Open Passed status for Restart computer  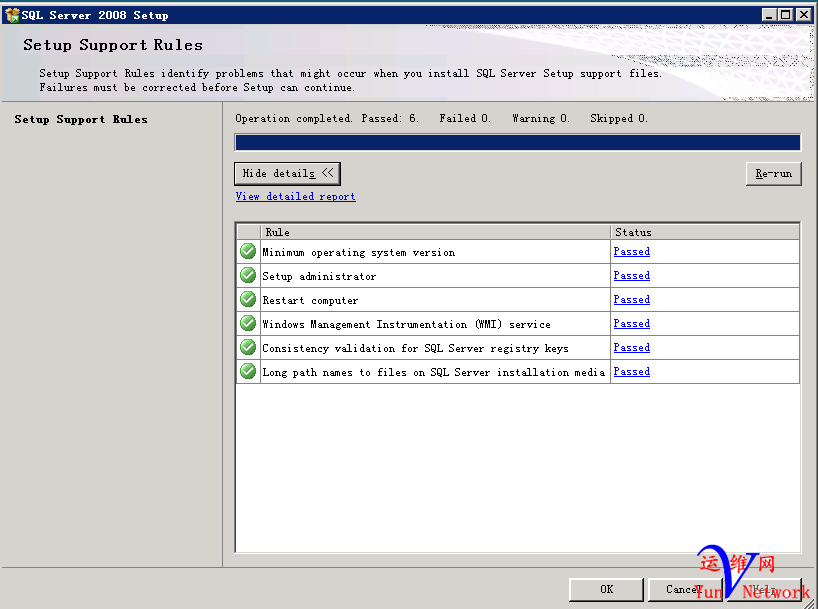tap(631, 300)
